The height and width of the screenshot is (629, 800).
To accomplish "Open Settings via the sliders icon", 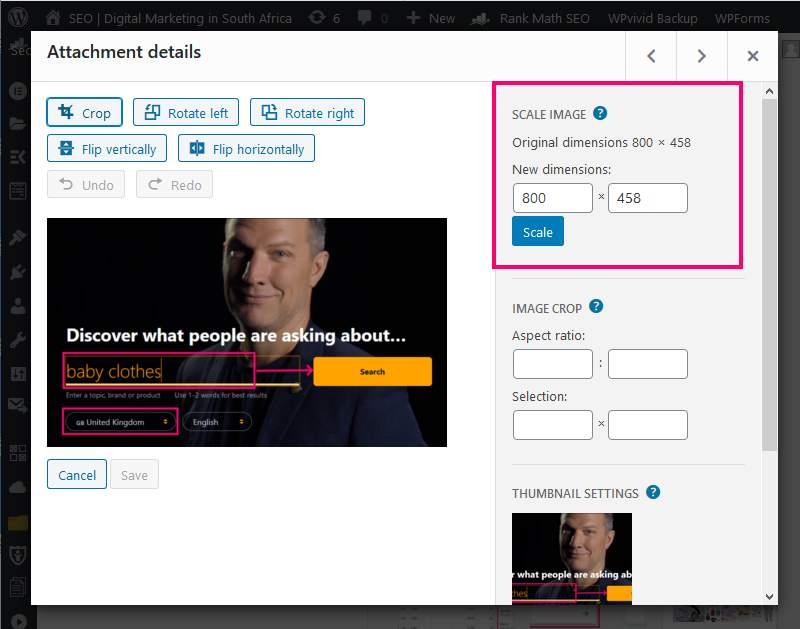I will pos(18,374).
